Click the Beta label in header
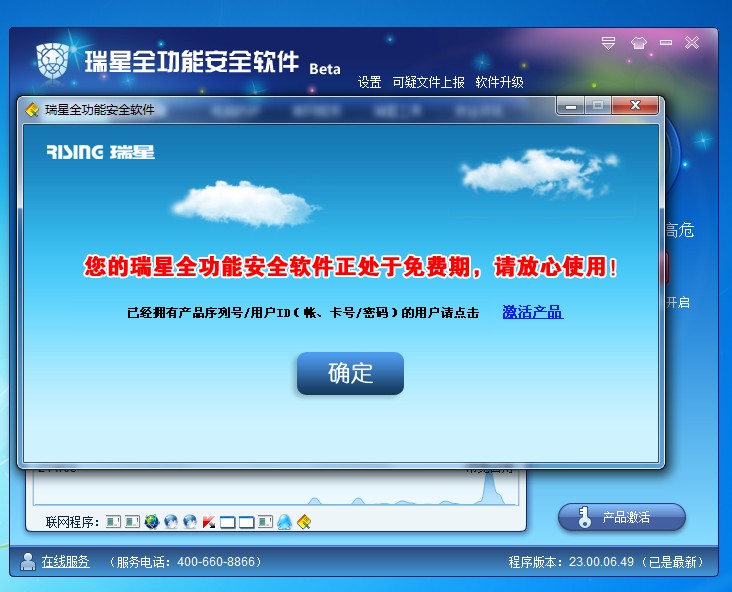 324,69
